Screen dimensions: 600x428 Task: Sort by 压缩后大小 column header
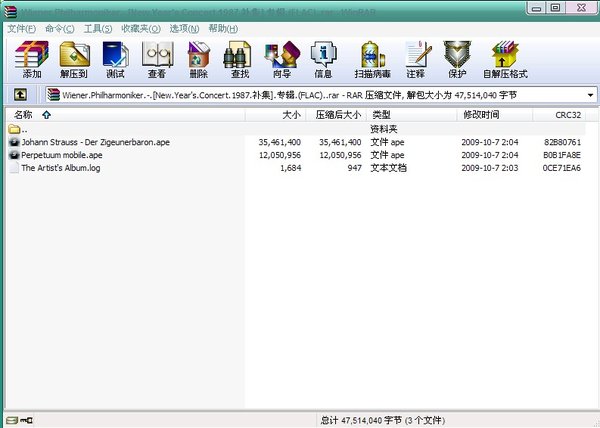coord(336,115)
